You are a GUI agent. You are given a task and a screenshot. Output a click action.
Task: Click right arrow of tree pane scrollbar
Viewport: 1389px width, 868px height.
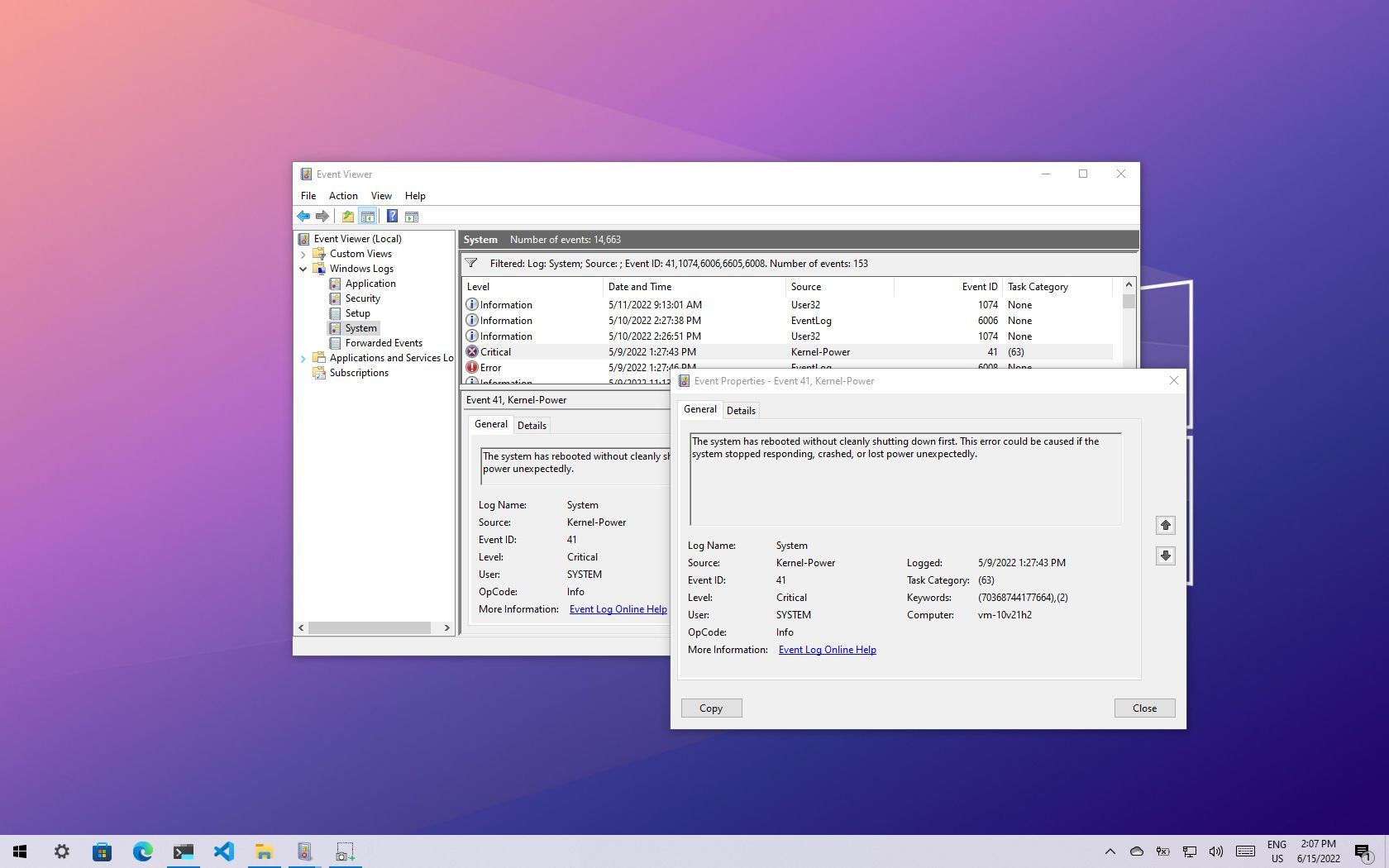(447, 628)
